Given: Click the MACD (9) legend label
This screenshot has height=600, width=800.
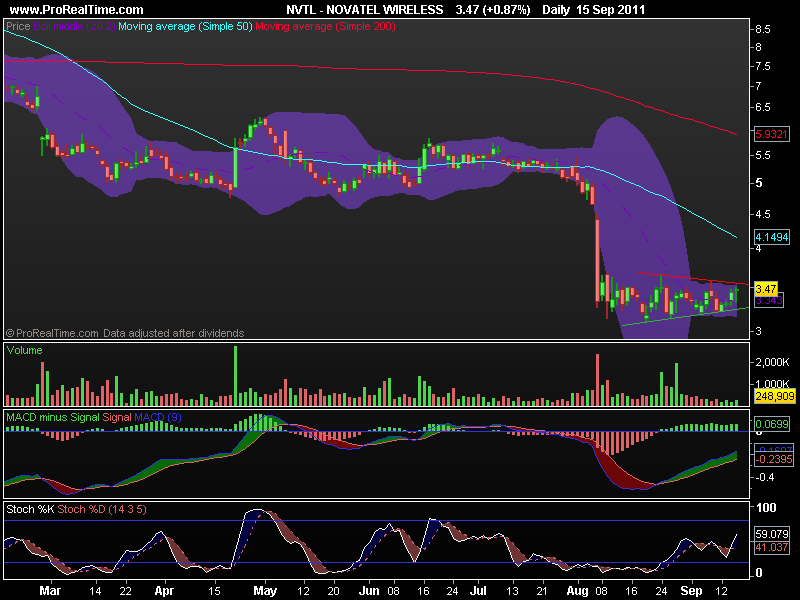Looking at the screenshot, I should click(x=158, y=417).
